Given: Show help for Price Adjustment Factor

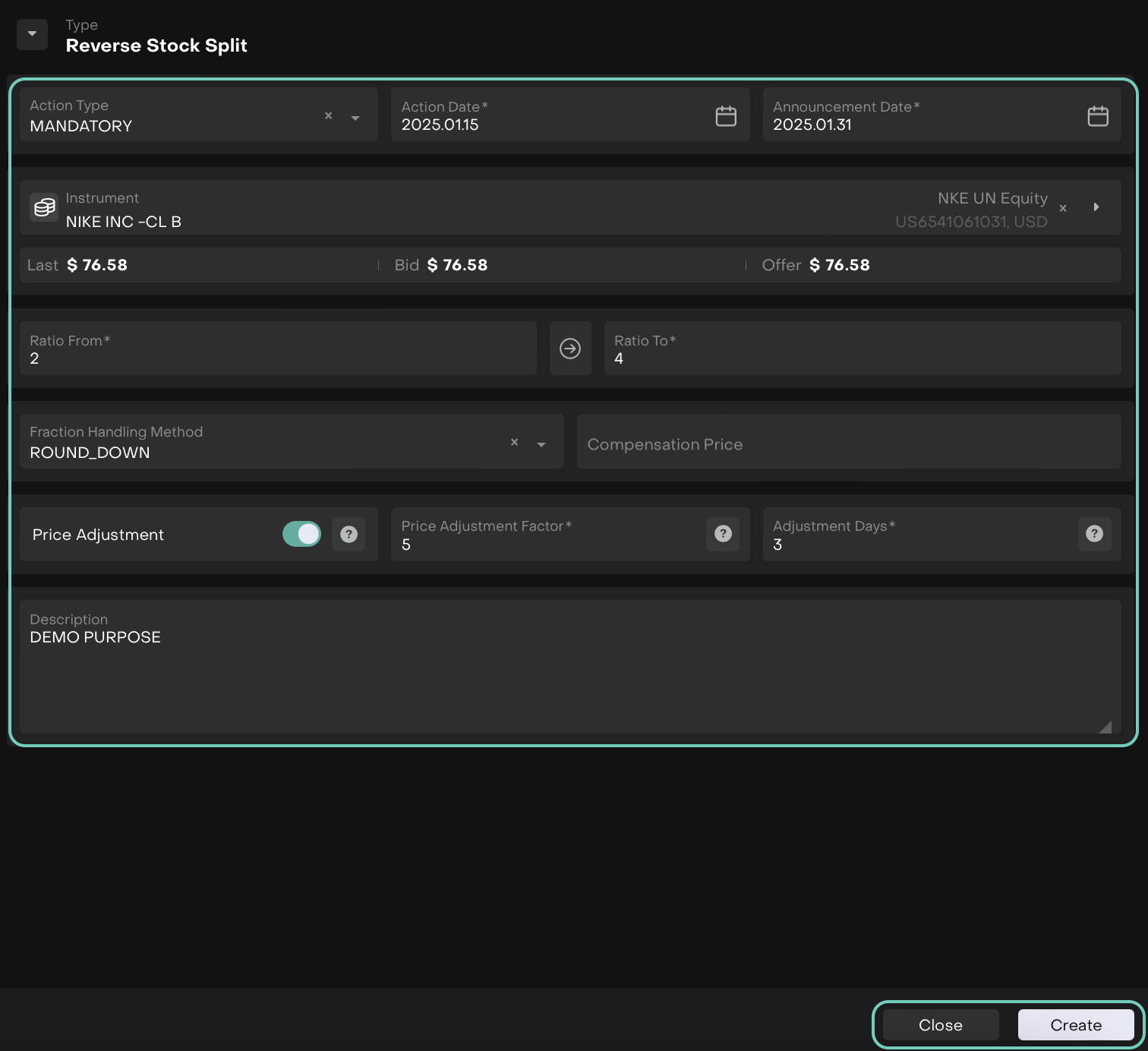Looking at the screenshot, I should tap(723, 534).
